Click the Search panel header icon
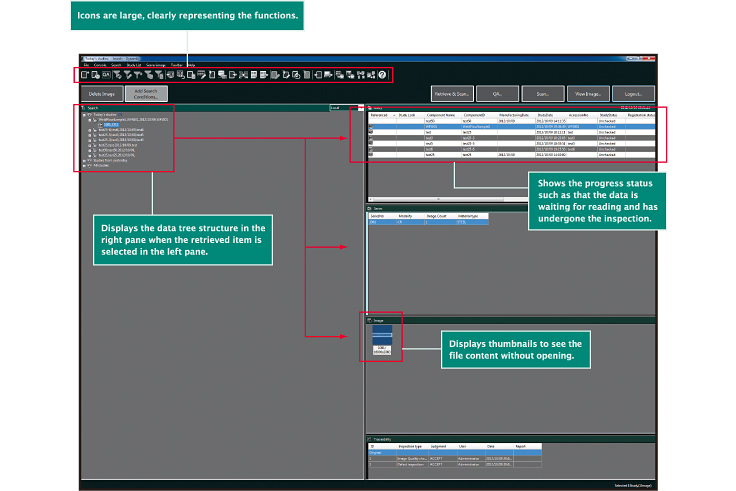The width and height of the screenshot is (736, 491). coord(82,107)
